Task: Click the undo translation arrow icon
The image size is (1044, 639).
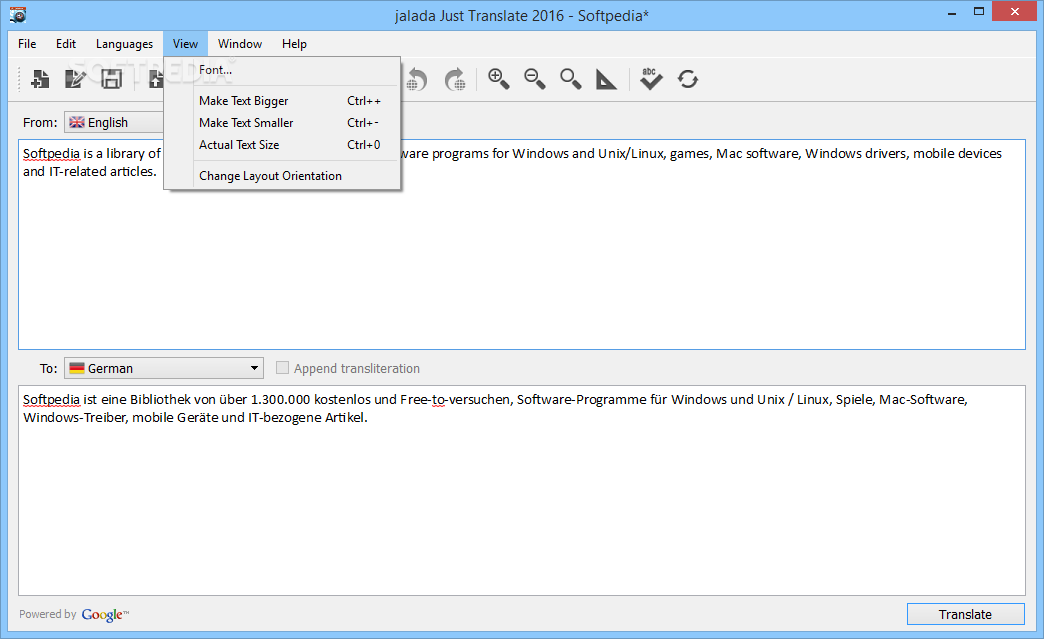Action: point(417,79)
